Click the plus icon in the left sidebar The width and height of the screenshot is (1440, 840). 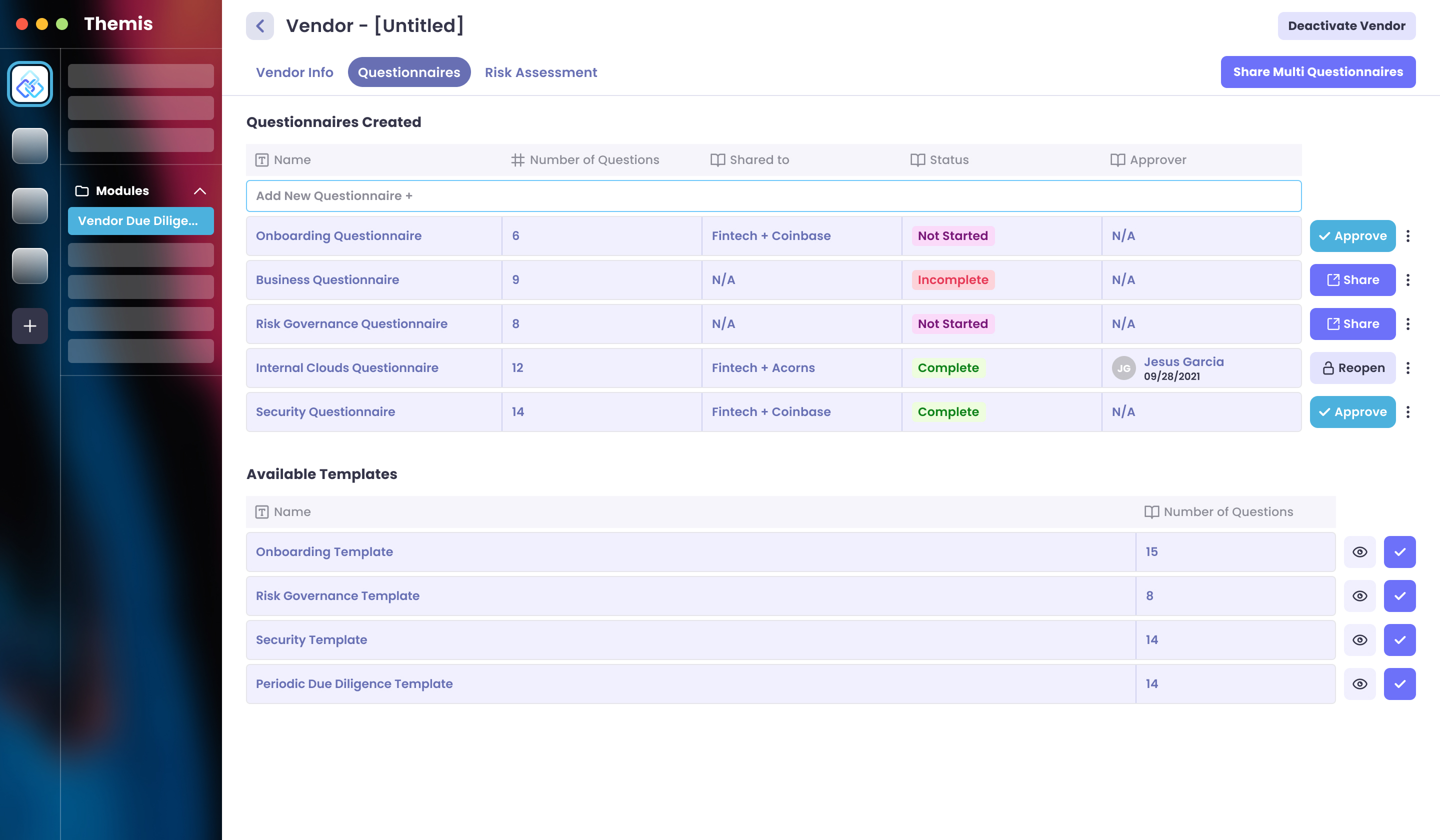point(29,325)
